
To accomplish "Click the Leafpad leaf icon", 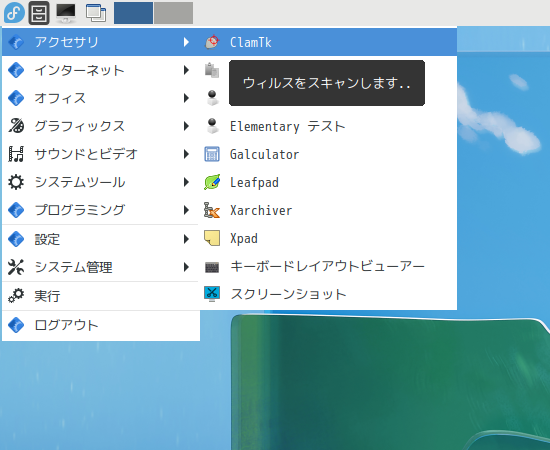I will tap(212, 182).
